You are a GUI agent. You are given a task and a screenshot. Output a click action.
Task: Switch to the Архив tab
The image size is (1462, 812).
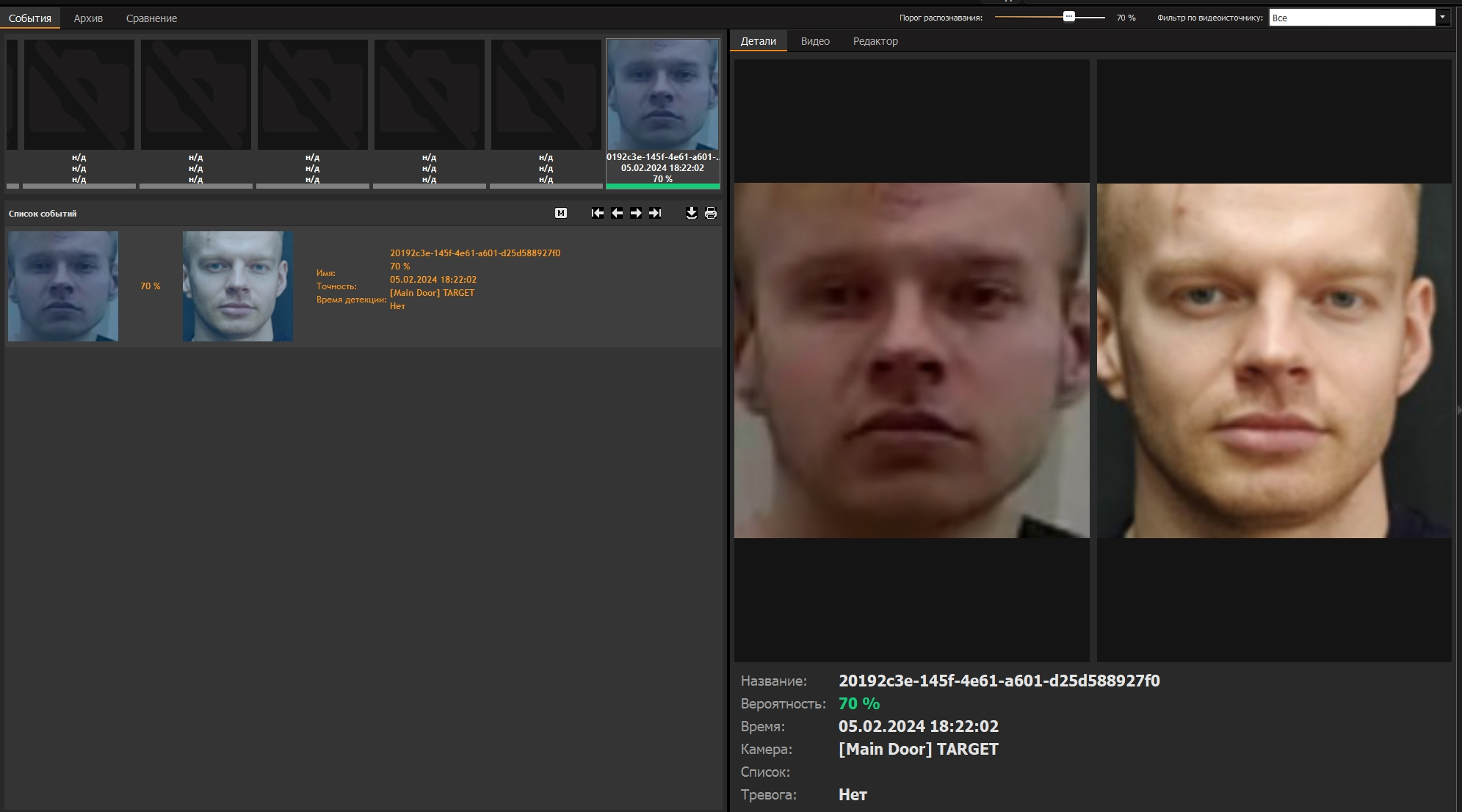[x=88, y=18]
